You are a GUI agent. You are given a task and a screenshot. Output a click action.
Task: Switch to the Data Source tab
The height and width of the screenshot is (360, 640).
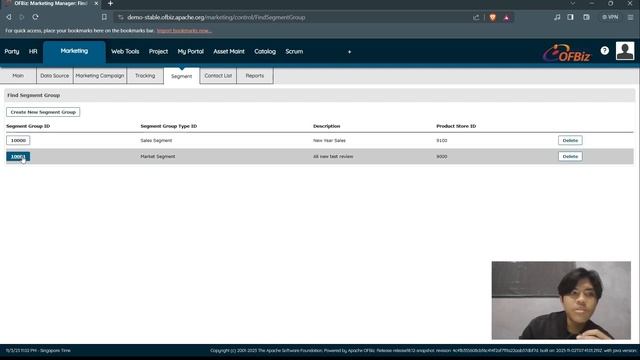(x=55, y=76)
